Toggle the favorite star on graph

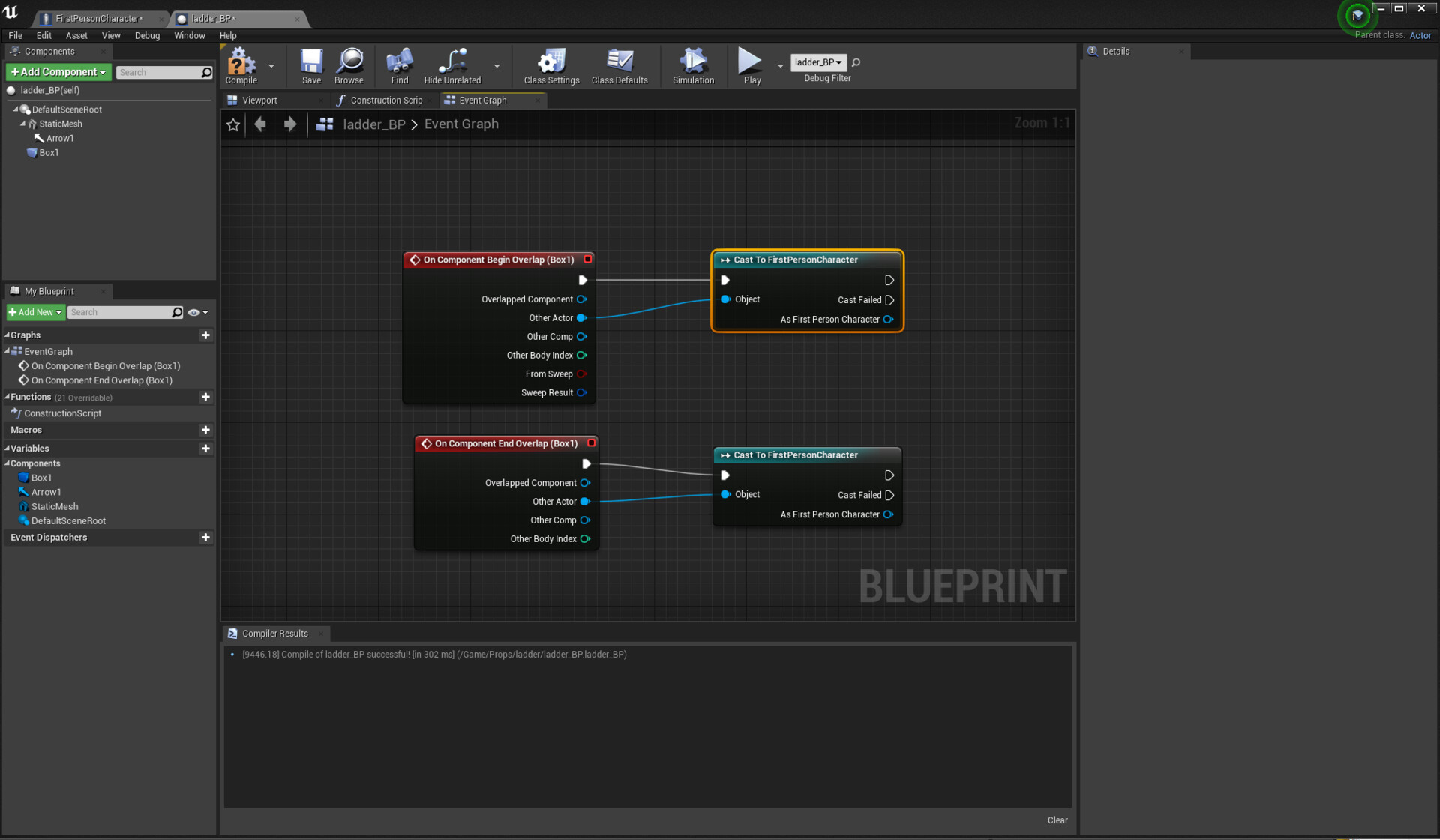pyautogui.click(x=233, y=125)
